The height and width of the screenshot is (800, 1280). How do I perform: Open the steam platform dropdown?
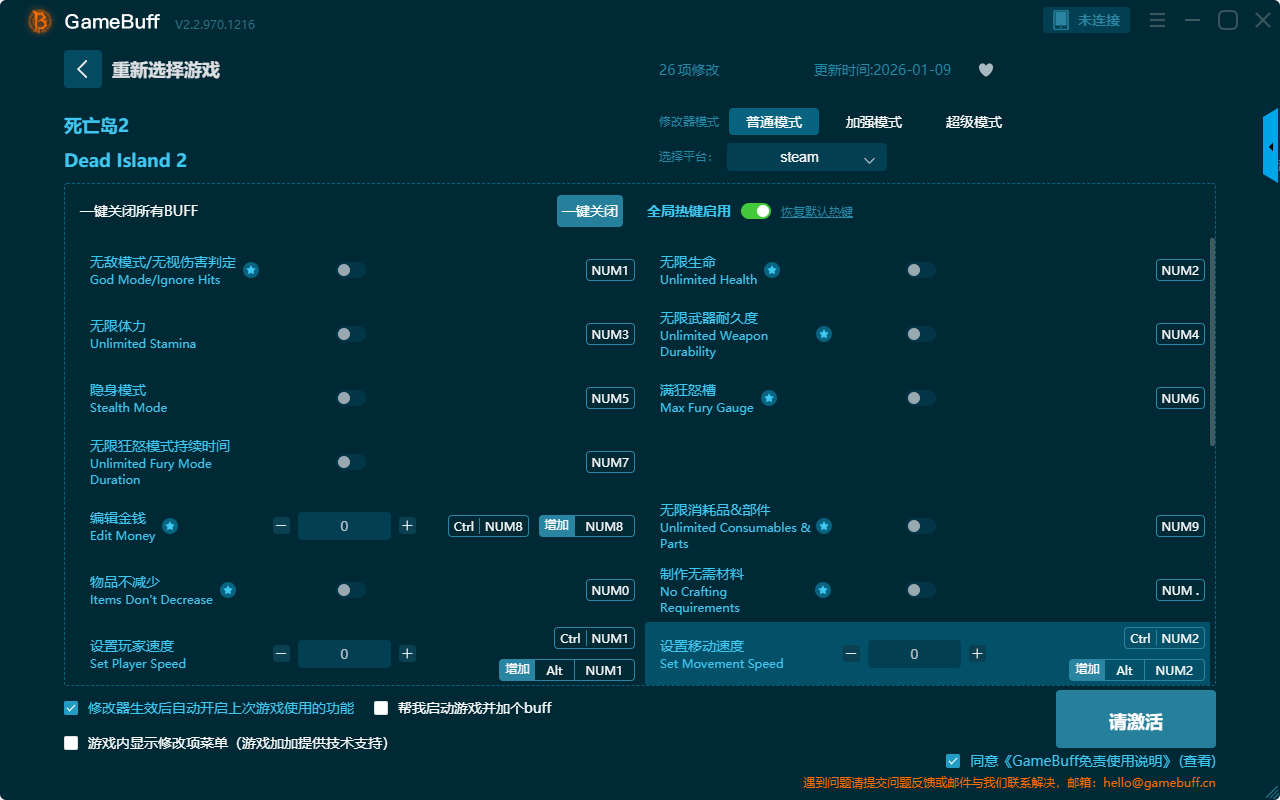point(806,157)
